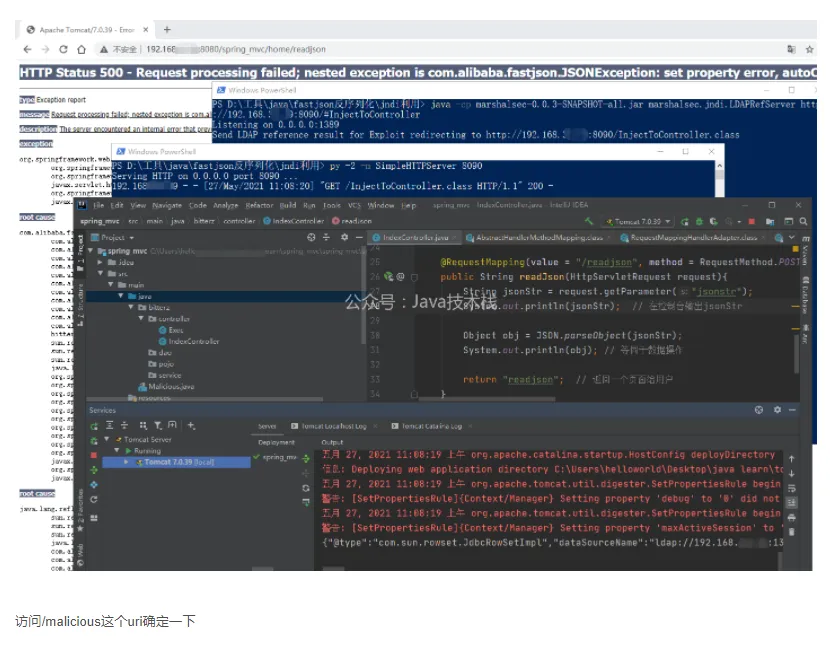830x653 pixels.
Task: Open the Refactor menu in IntelliJ
Action: (x=257, y=205)
